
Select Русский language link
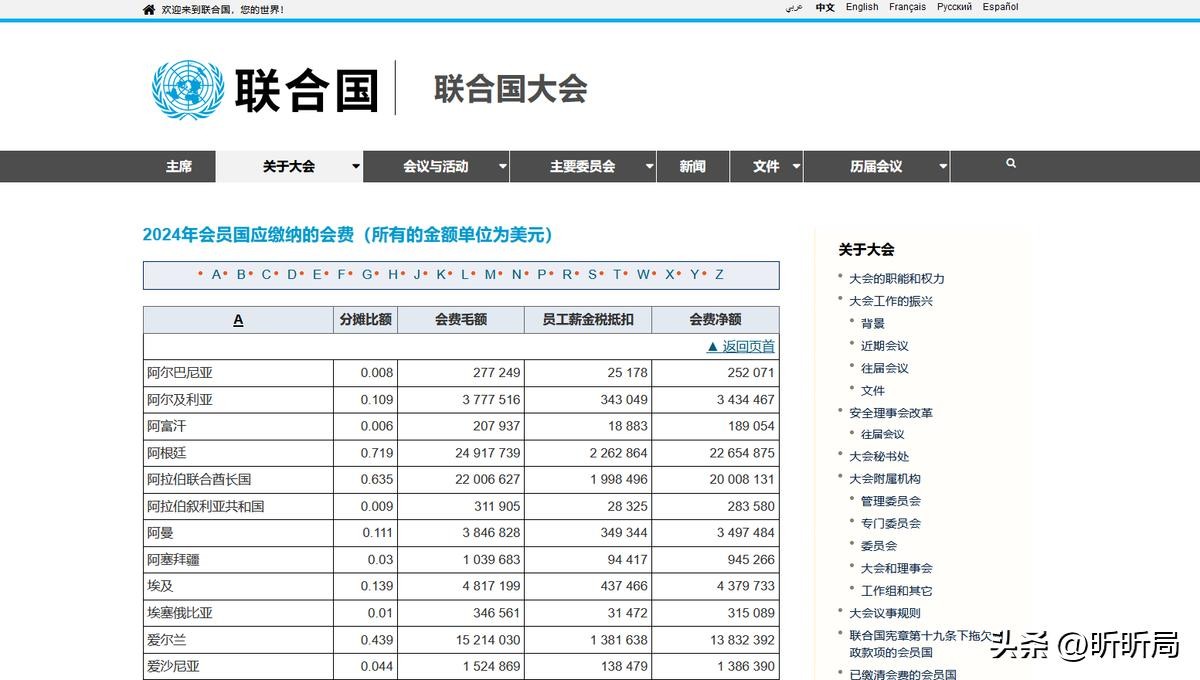[x=954, y=7]
